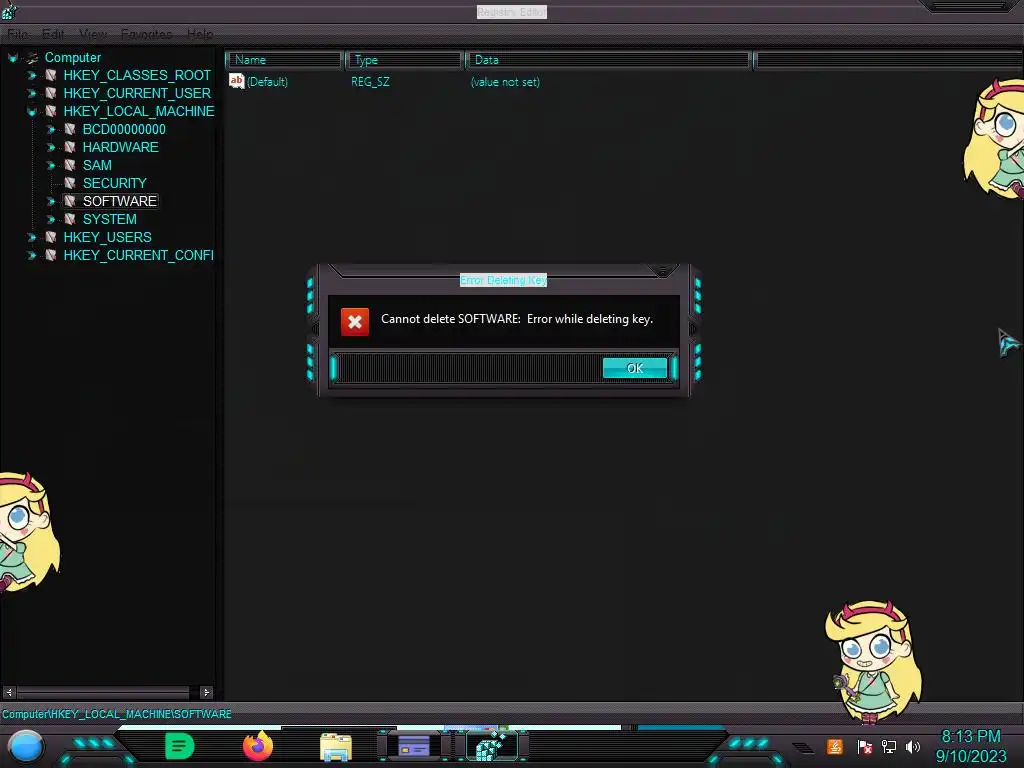Select HKEY_CURRENT_CONFIG key
This screenshot has width=1024, height=768.
[x=138, y=255]
